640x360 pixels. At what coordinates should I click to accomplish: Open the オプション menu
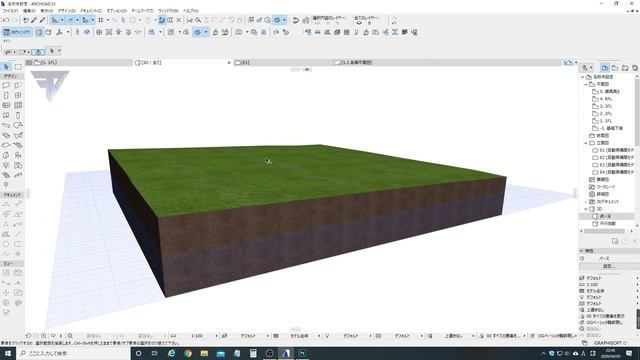[x=117, y=11]
